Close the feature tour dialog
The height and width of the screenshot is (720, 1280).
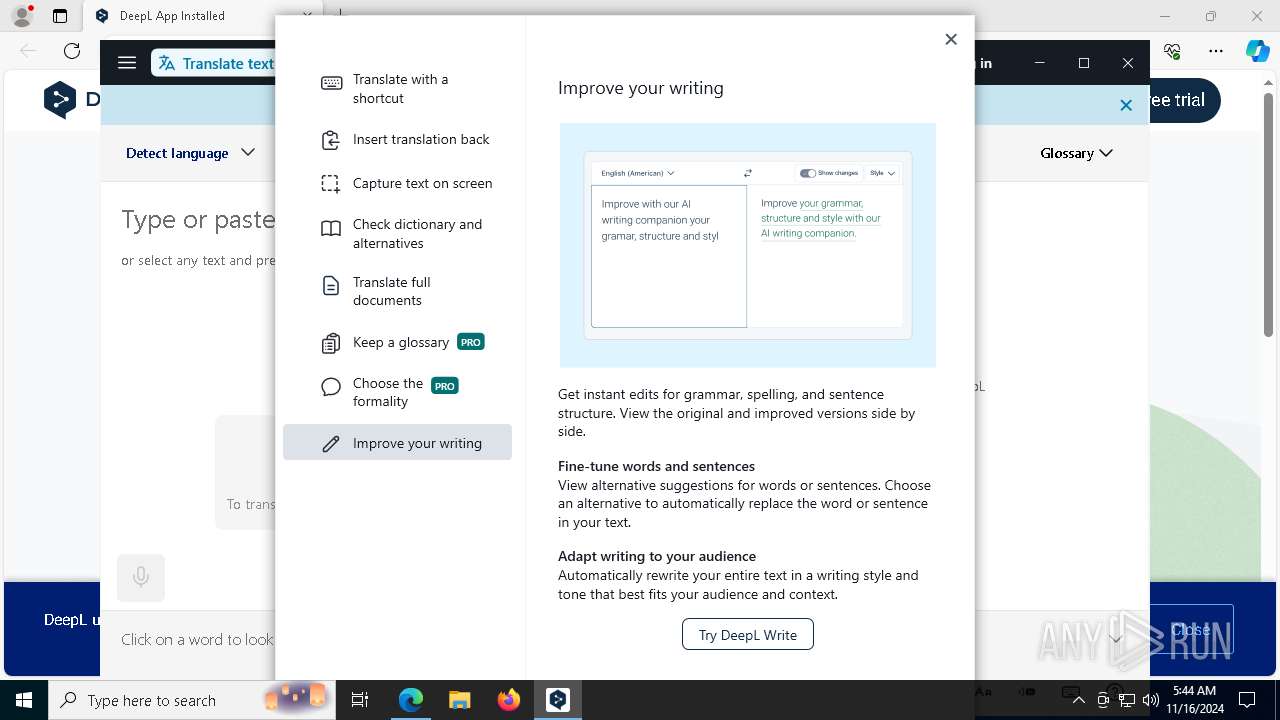click(x=950, y=39)
